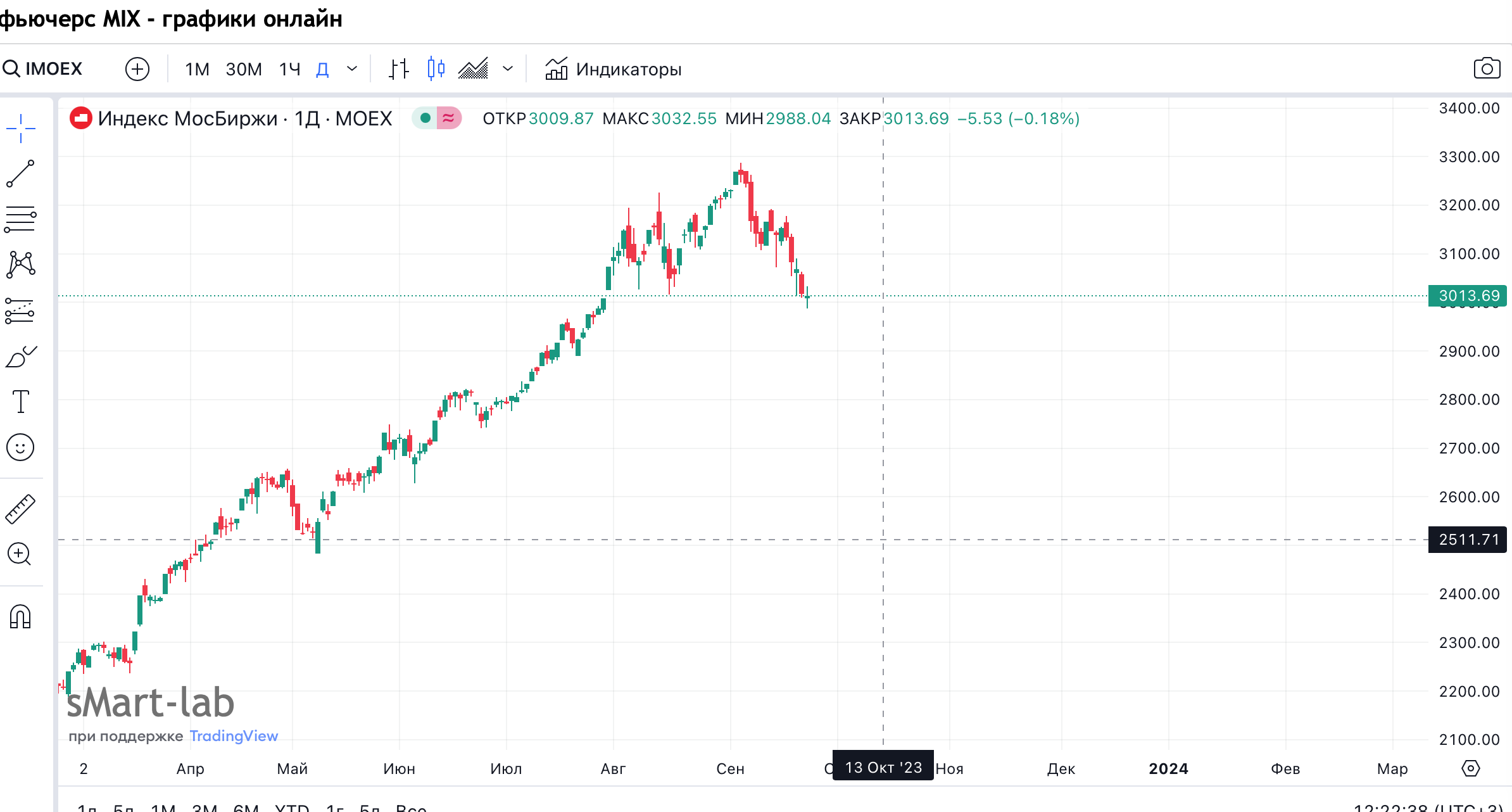Expand the timeframe interval dropdown arrow
Viewport: 1512px width, 812px height.
pos(352,68)
